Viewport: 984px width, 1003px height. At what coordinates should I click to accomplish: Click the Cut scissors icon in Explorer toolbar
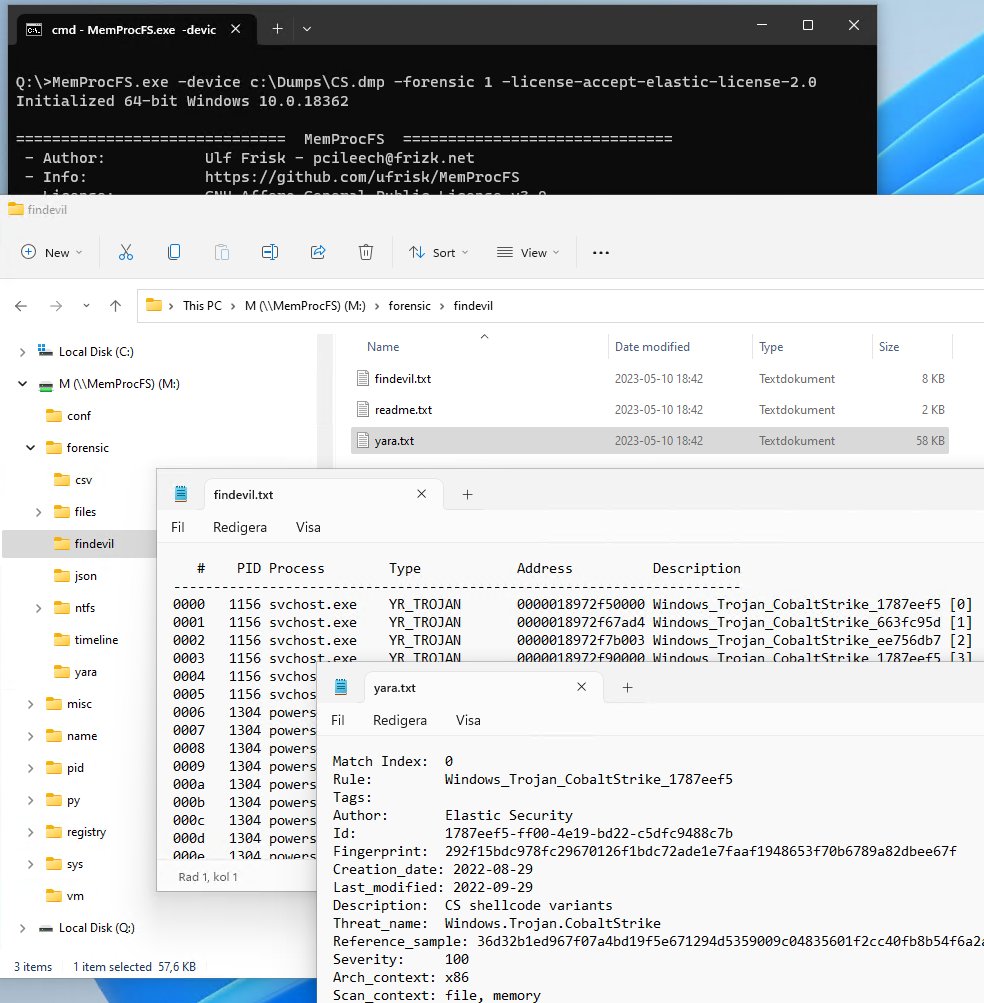coord(126,253)
